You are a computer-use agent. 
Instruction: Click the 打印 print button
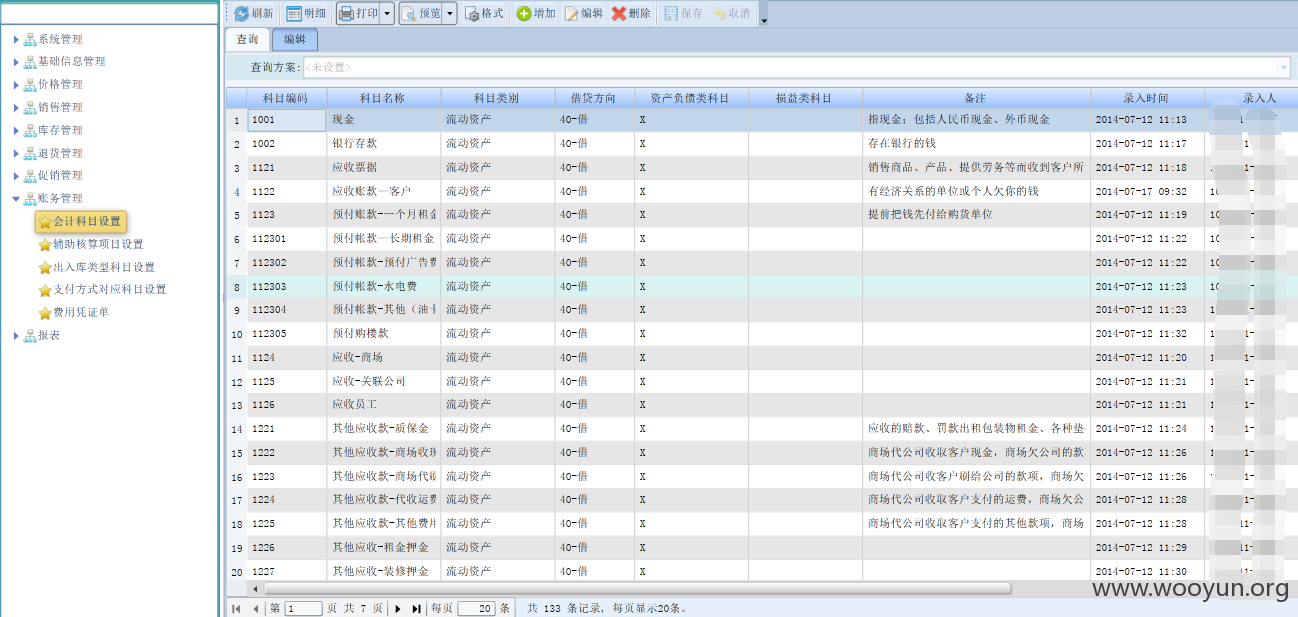coord(357,14)
